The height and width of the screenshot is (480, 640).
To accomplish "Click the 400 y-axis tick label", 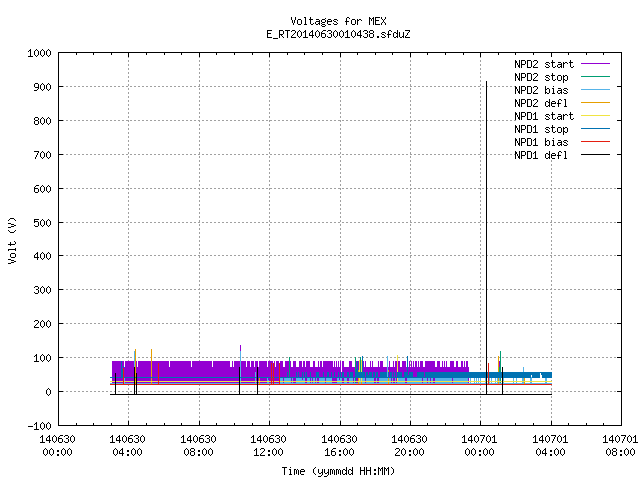I will [42, 256].
